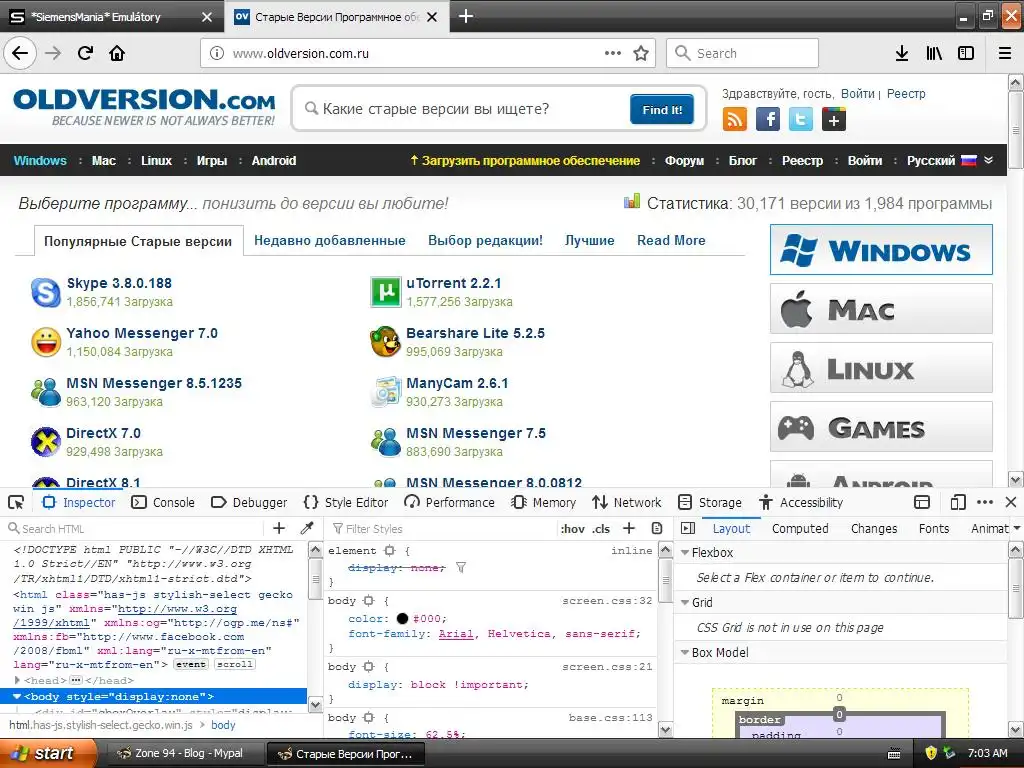Toggle the :hov pseudo-class panel
The image size is (1024, 768).
572,529
